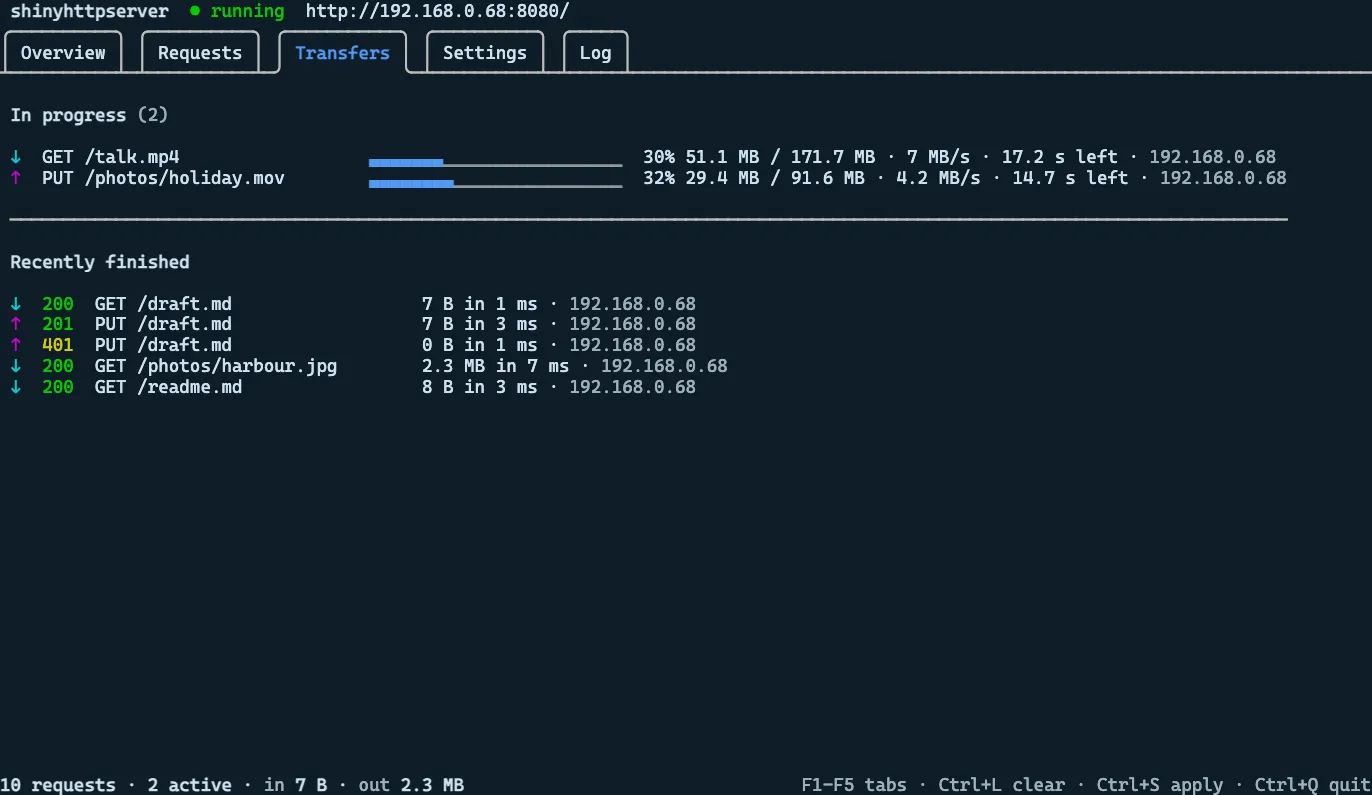The width and height of the screenshot is (1372, 795).
Task: Click "out 2.3 MB" in the status bar
Action: [x=411, y=785]
